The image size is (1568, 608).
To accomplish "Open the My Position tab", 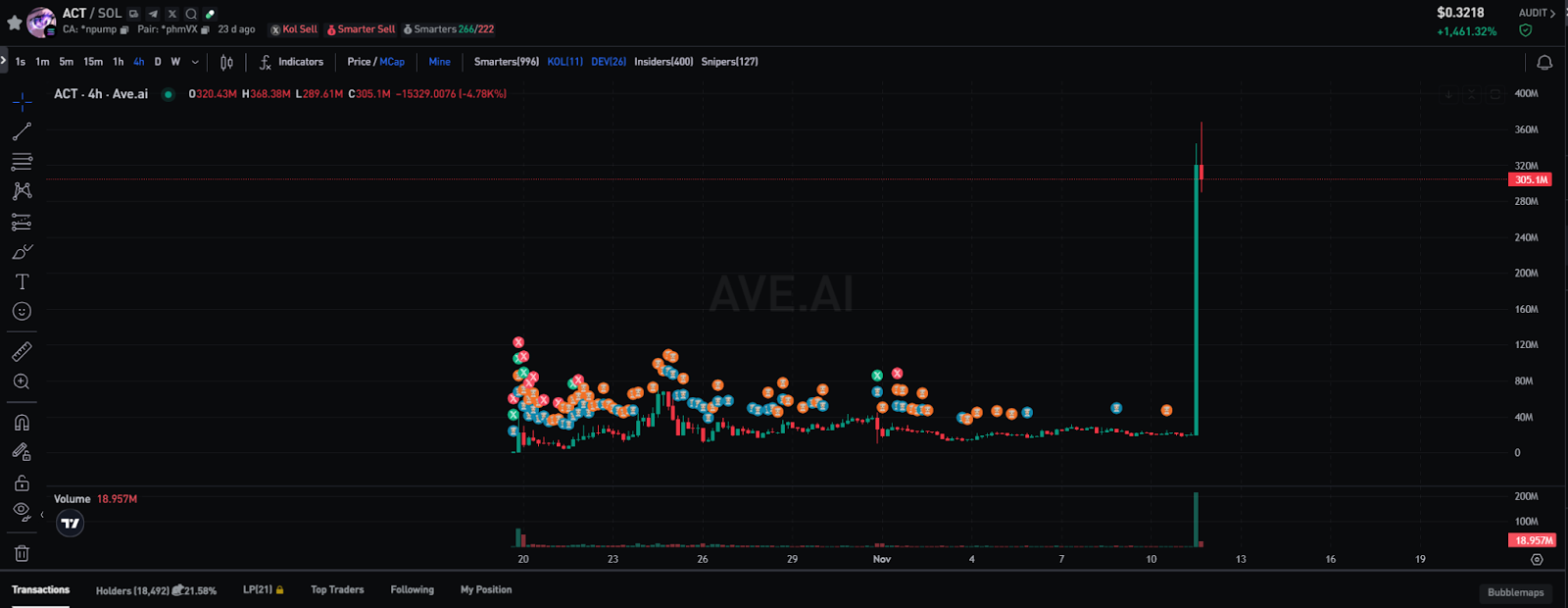I will [486, 589].
